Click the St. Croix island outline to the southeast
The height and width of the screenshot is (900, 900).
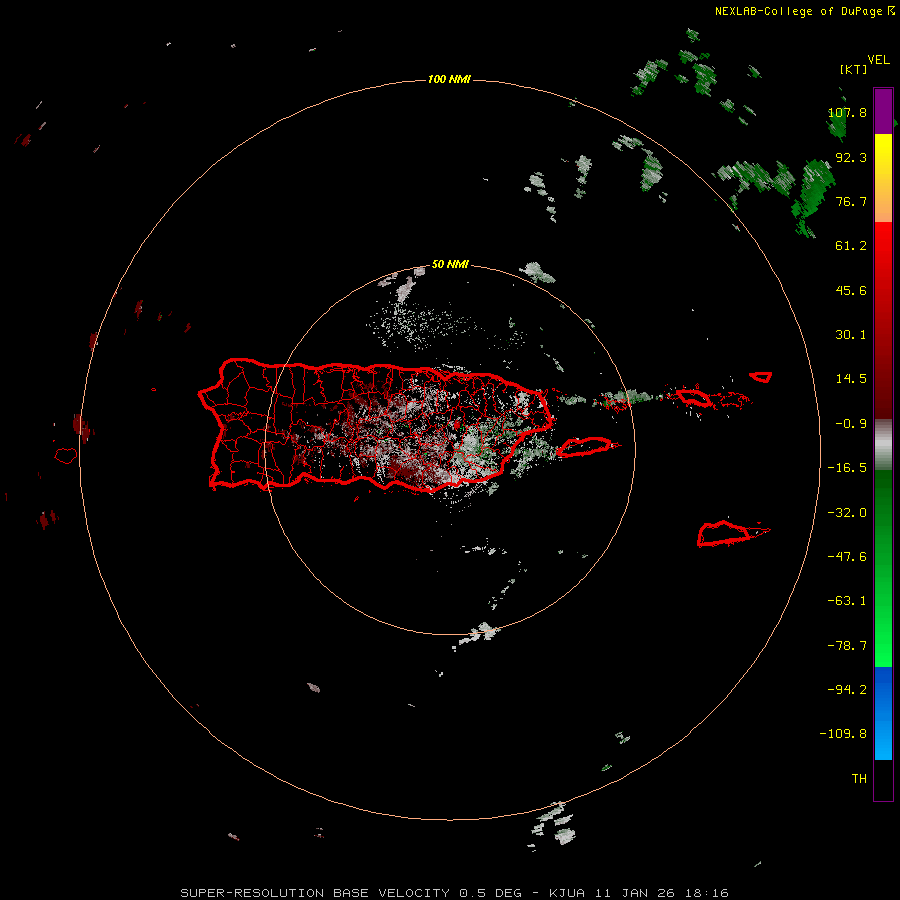coord(730,533)
